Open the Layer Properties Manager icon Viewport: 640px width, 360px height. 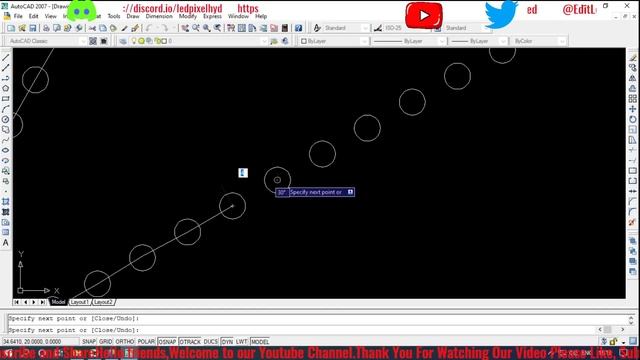[x=122, y=41]
